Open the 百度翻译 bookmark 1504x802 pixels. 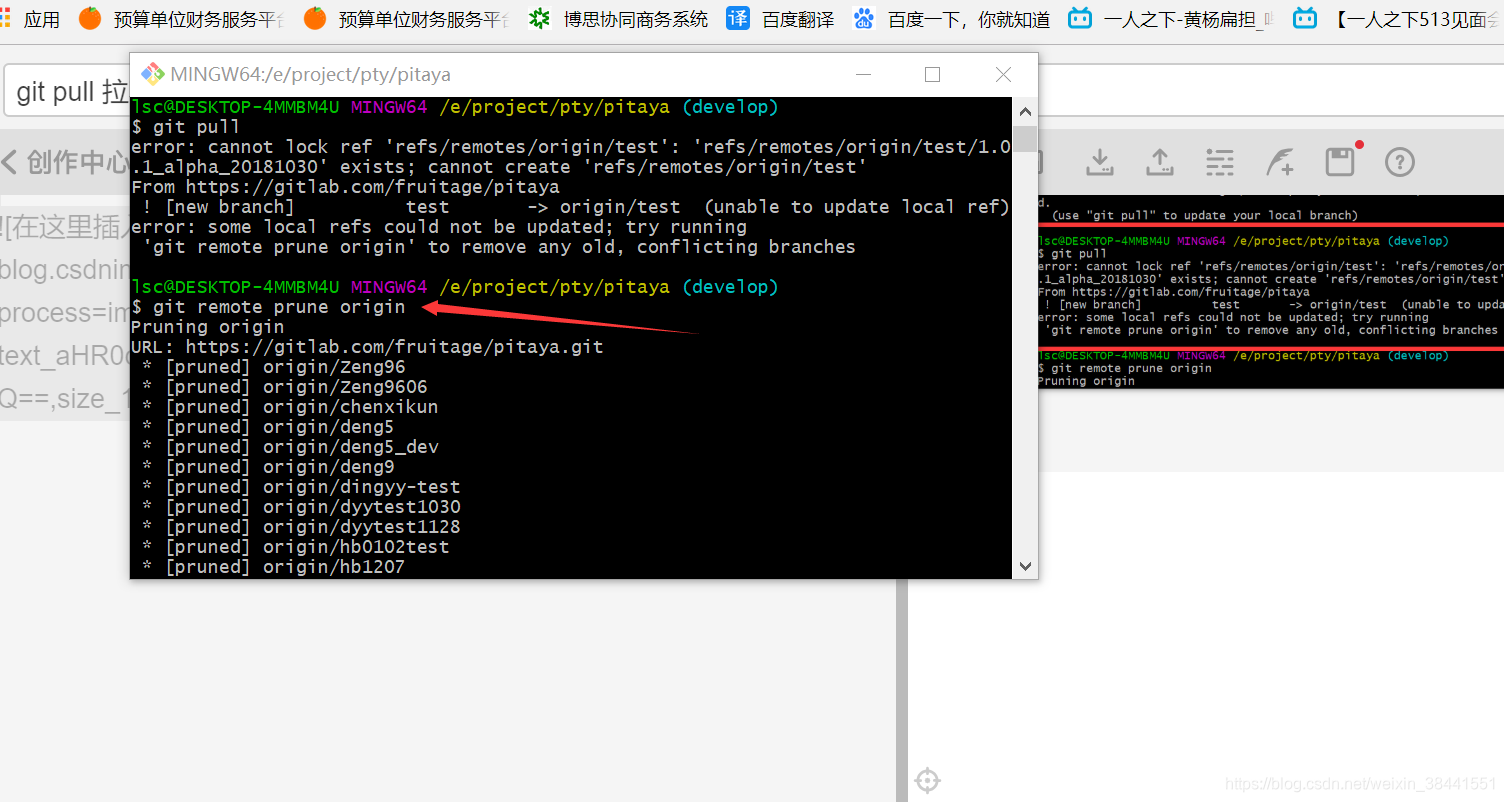[780, 19]
